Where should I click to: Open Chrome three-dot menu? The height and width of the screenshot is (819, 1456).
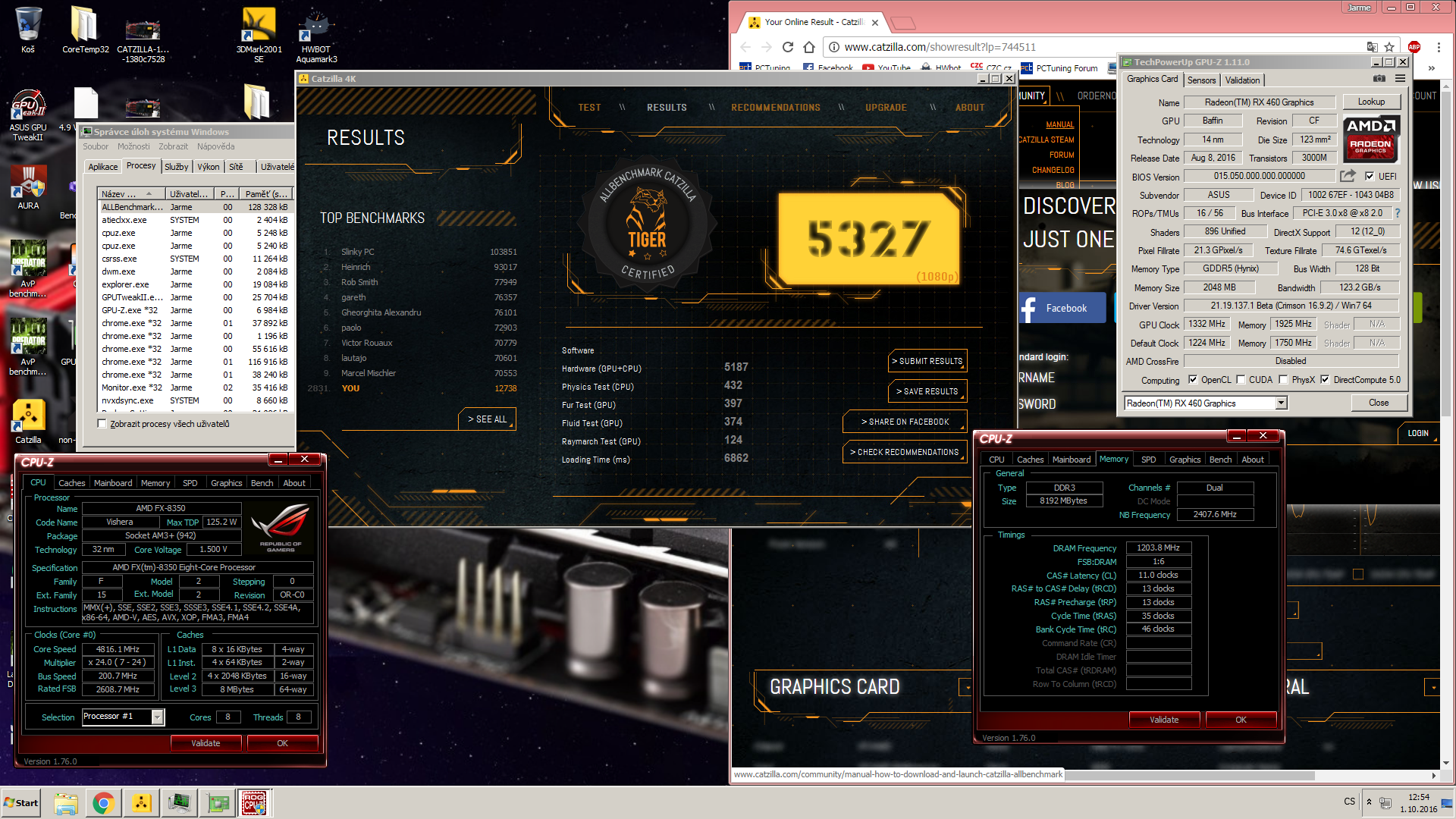coord(1439,47)
